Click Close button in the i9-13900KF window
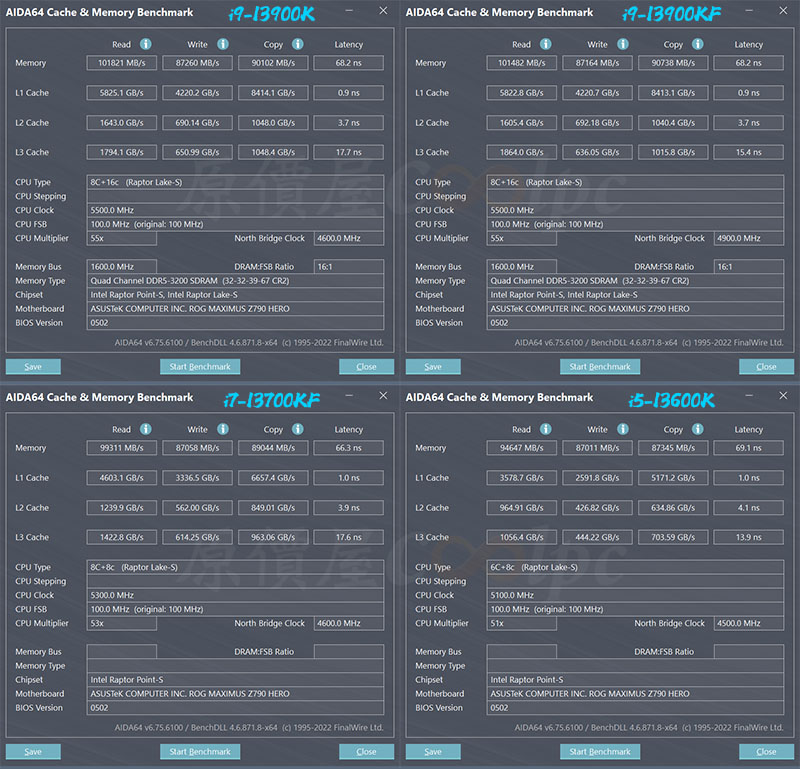Image resolution: width=800 pixels, height=769 pixels. (x=766, y=366)
